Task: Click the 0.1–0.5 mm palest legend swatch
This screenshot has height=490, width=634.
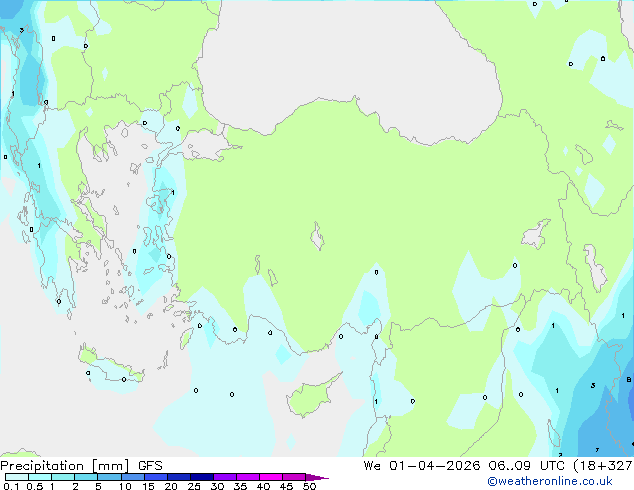Action: tap(17, 477)
